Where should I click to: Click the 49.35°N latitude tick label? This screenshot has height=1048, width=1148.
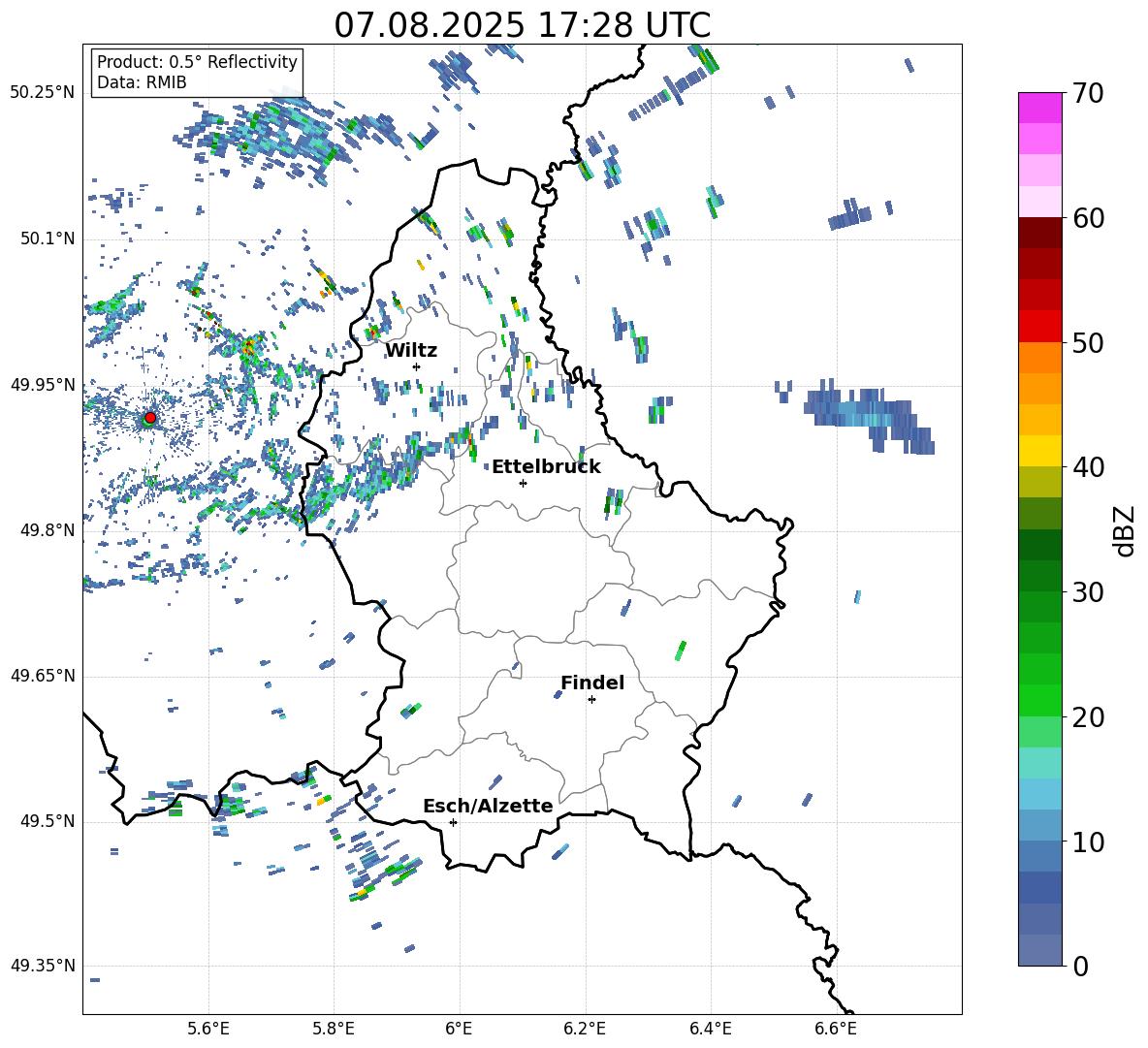[x=43, y=966]
